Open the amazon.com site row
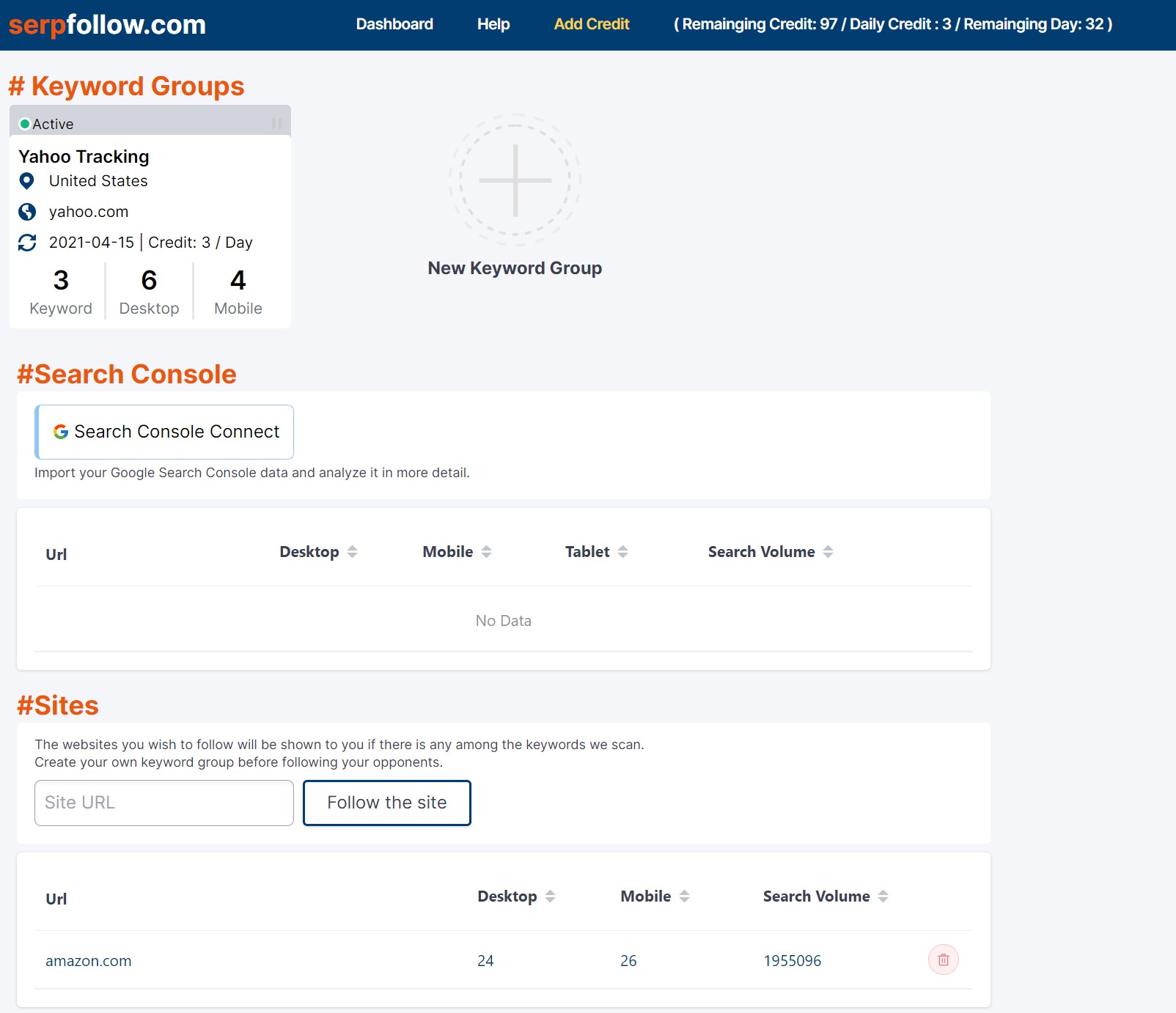The height and width of the screenshot is (1013, 1176). coord(89,961)
